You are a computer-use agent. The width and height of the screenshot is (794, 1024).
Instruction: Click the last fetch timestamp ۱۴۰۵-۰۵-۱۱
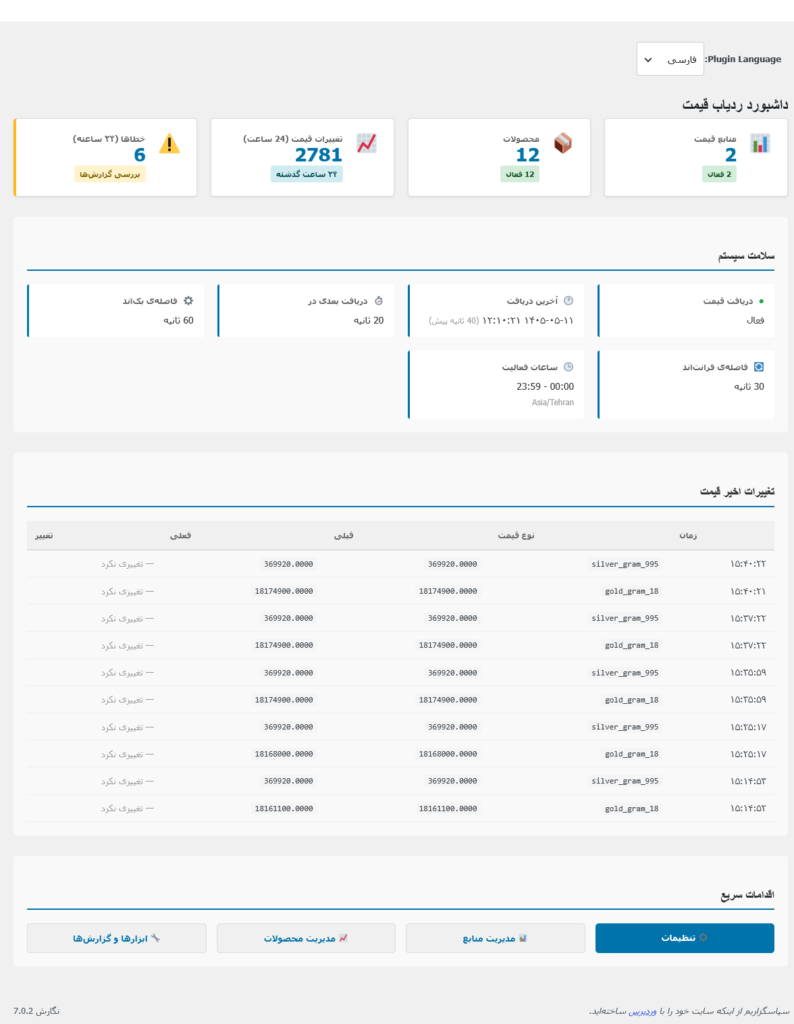(x=528, y=321)
